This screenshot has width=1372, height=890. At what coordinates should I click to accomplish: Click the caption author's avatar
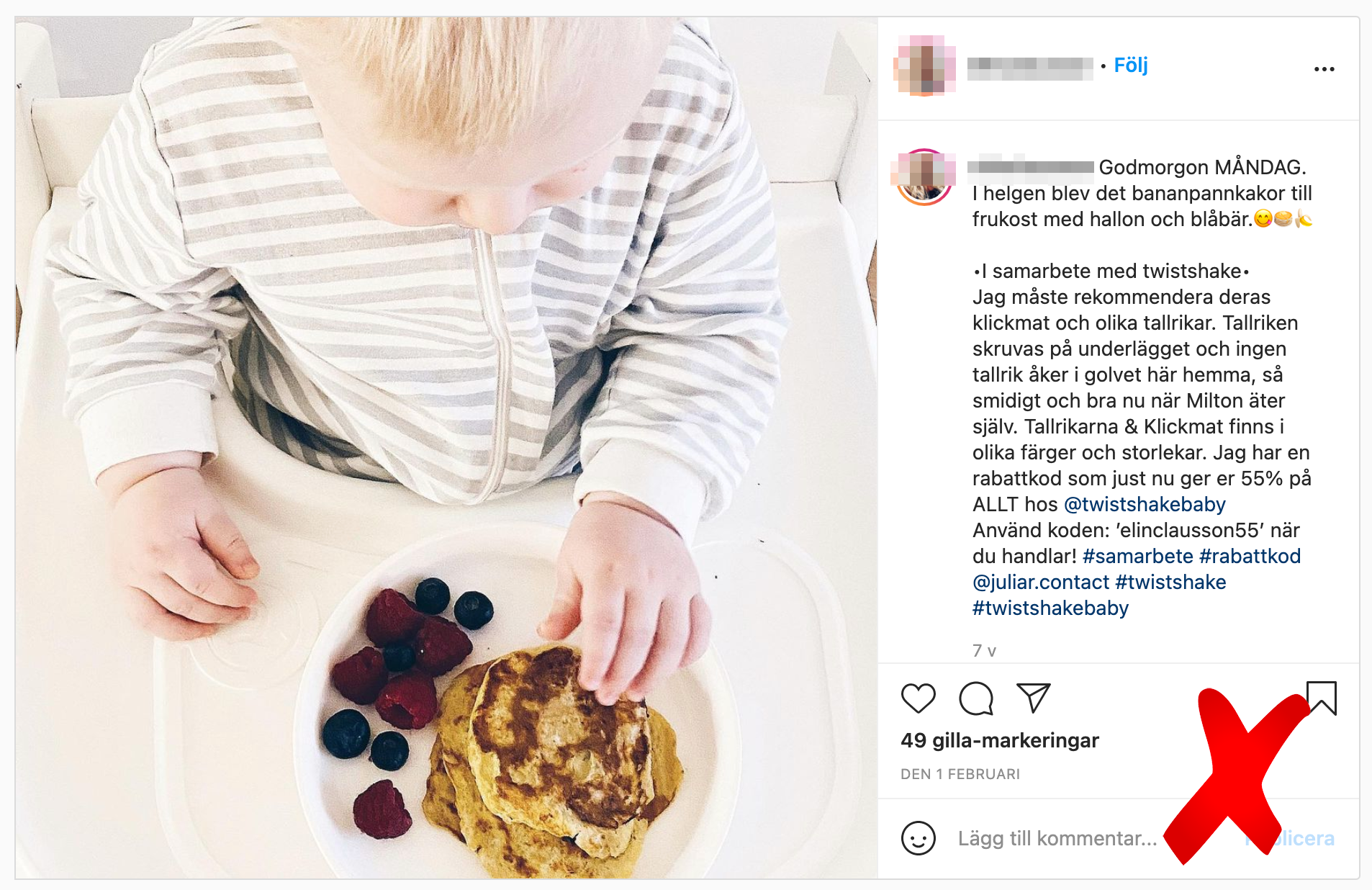(924, 178)
